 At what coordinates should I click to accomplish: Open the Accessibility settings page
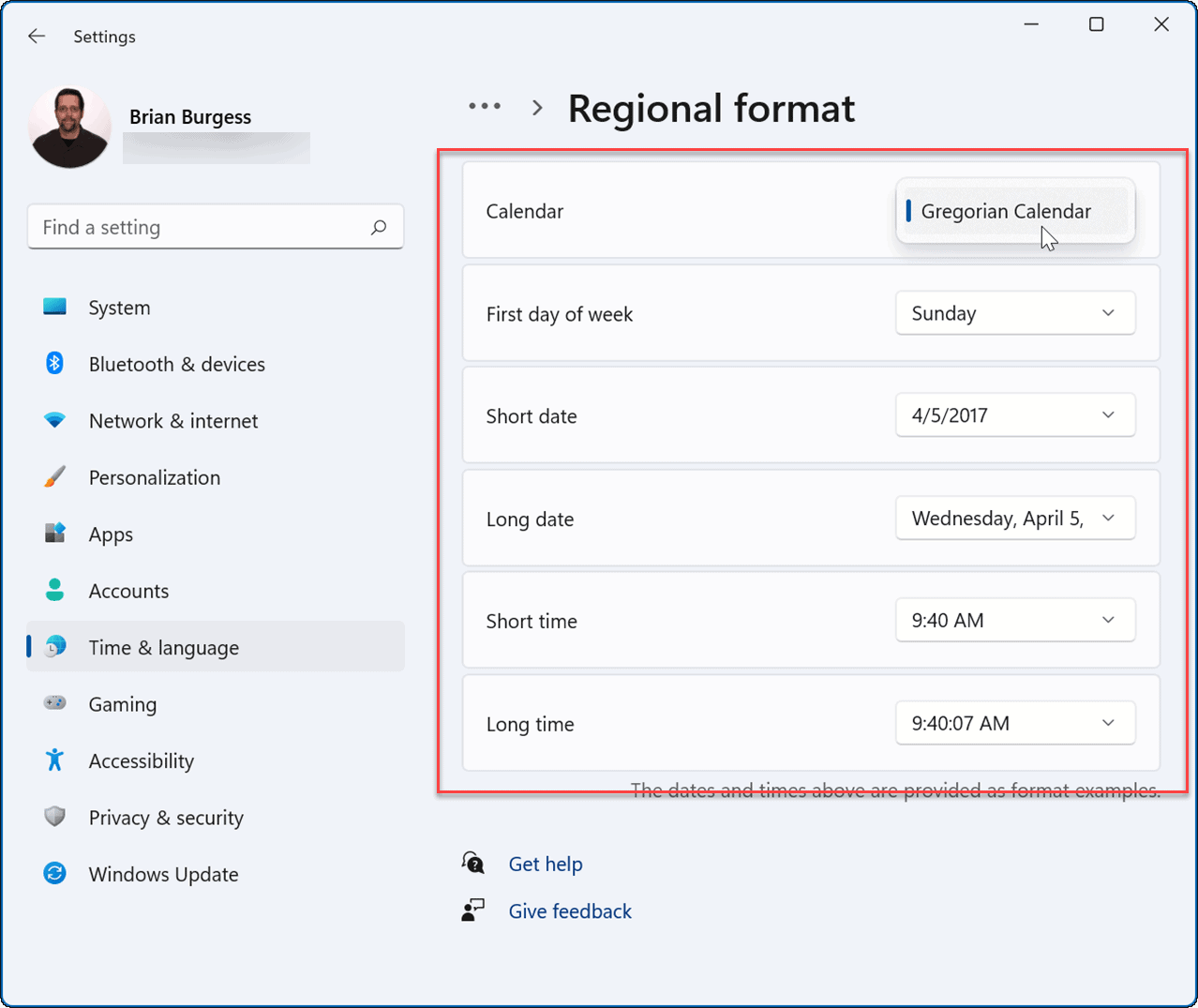141,760
